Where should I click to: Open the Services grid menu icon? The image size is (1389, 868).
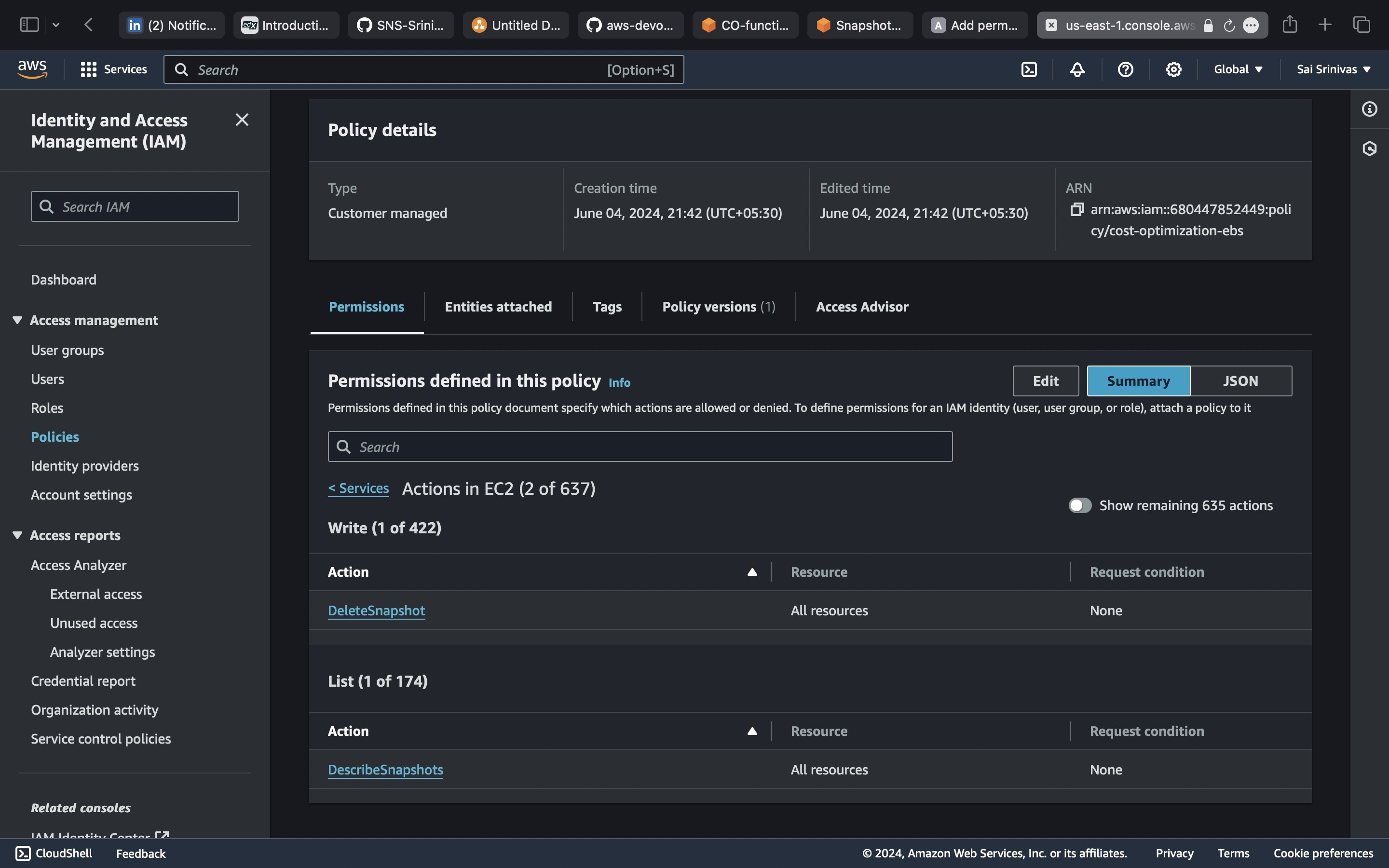click(x=88, y=69)
